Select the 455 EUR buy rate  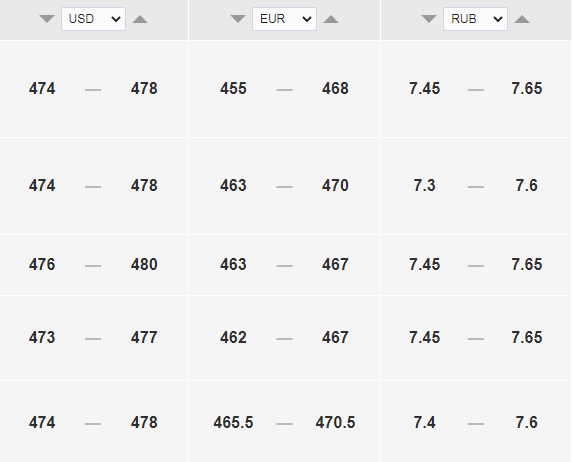[233, 89]
